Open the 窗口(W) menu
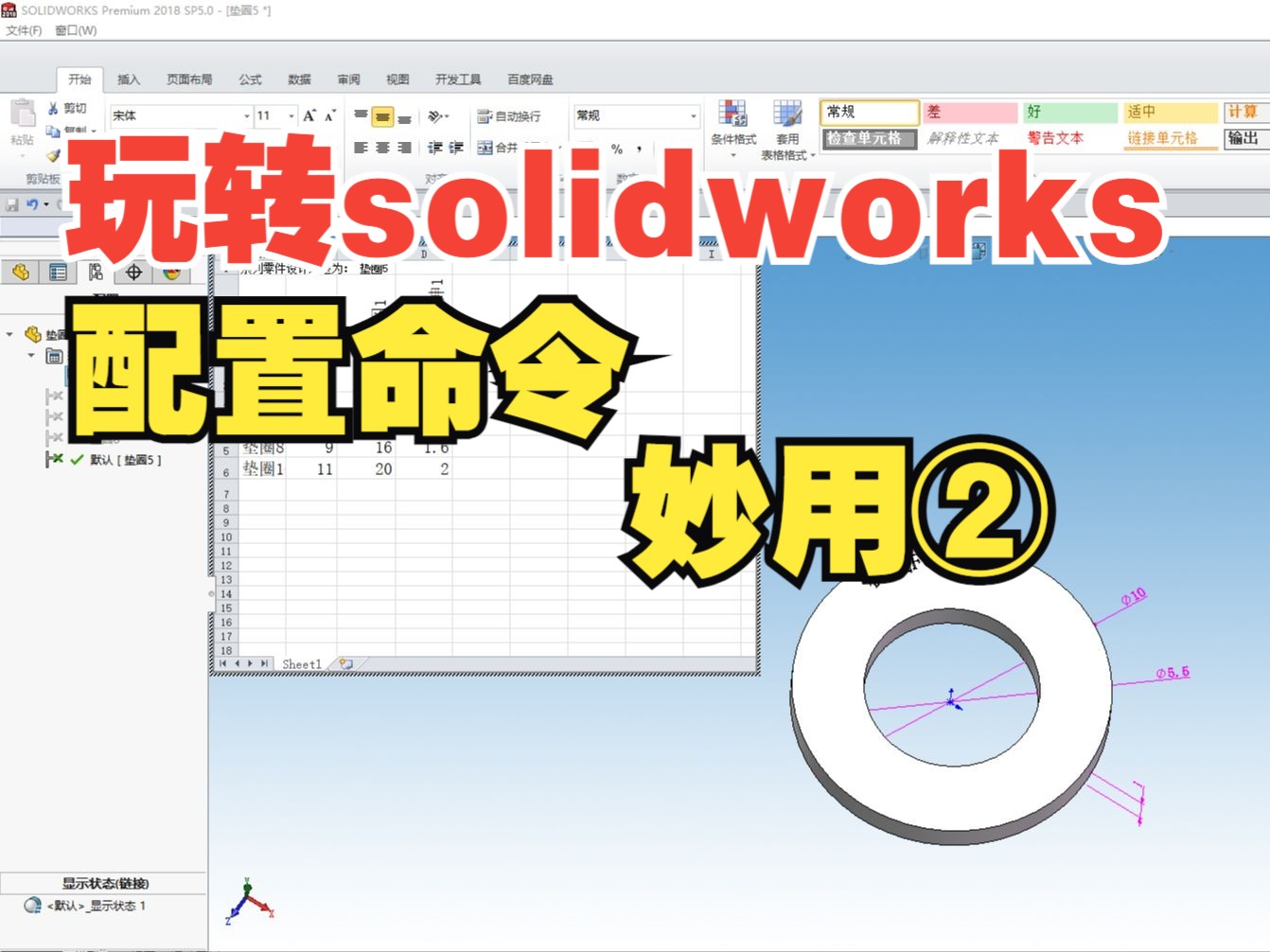This screenshot has width=1270, height=952. 76,30
